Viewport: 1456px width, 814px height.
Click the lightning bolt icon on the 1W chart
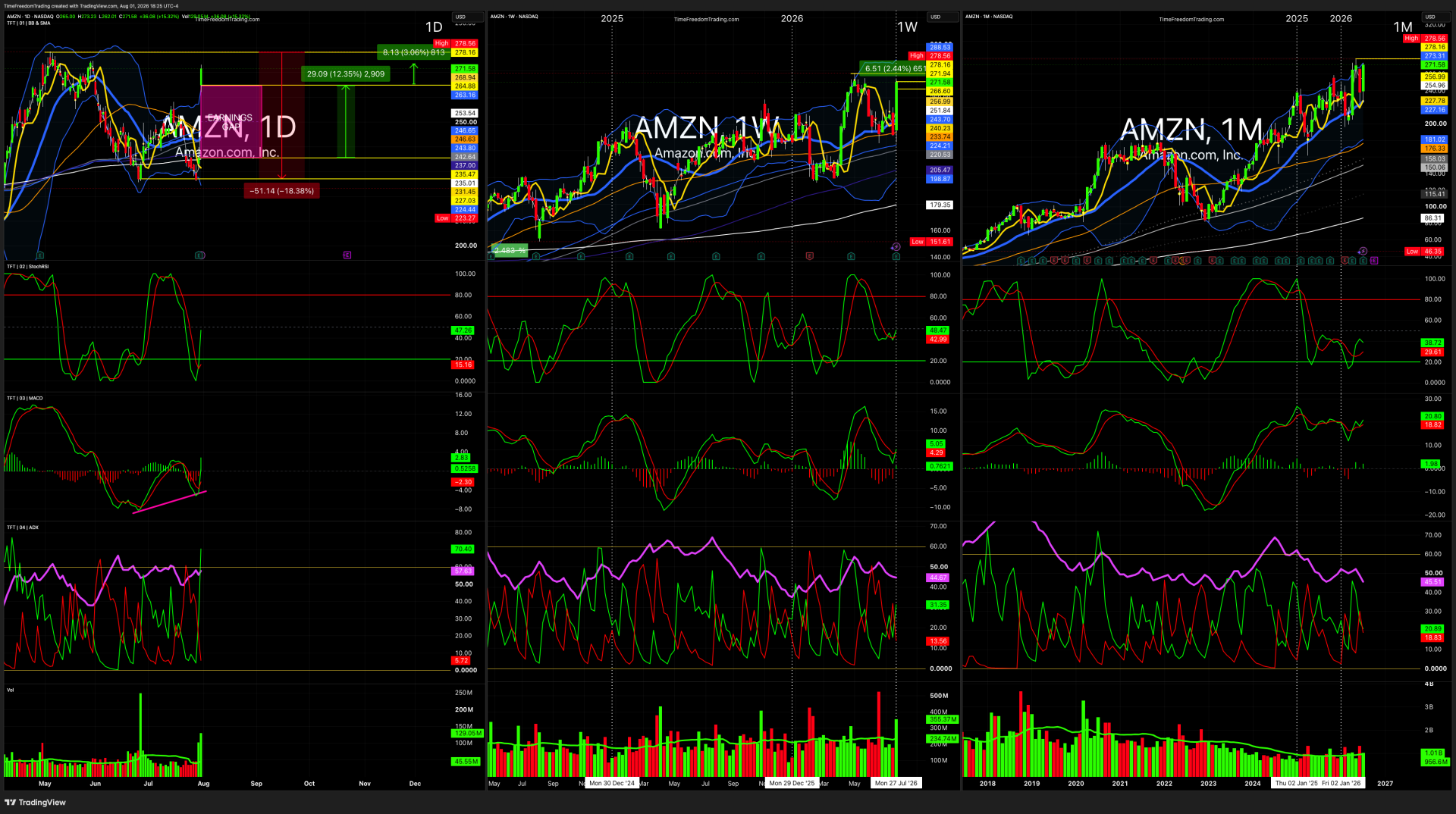click(896, 246)
